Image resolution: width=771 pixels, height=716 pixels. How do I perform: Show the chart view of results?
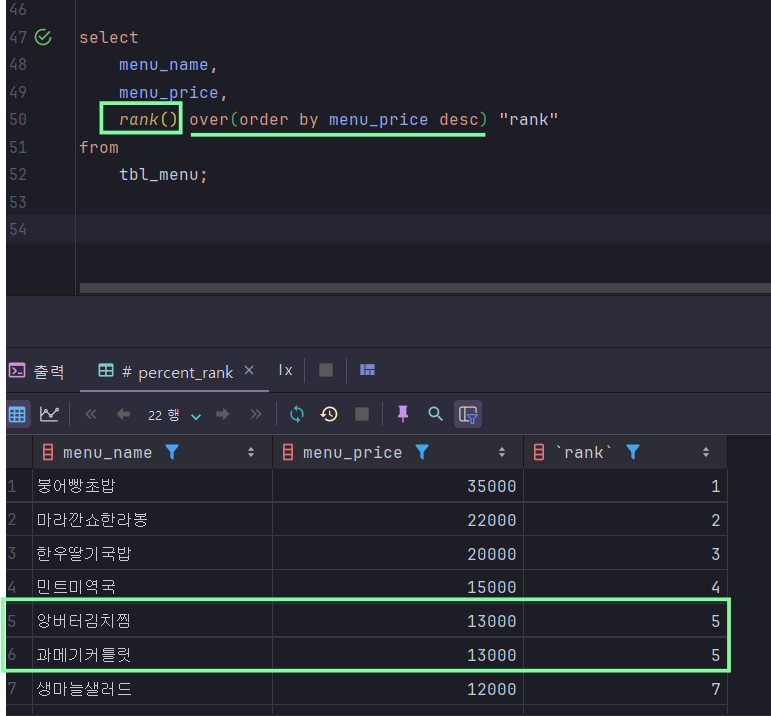pyautogui.click(x=49, y=414)
